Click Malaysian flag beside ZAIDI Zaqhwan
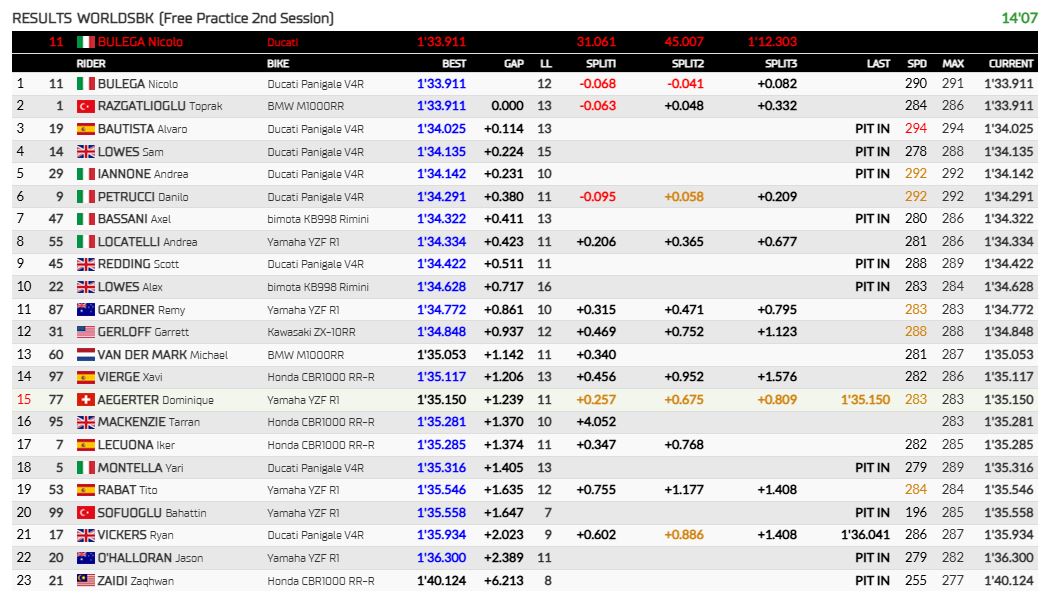 pyautogui.click(x=86, y=580)
